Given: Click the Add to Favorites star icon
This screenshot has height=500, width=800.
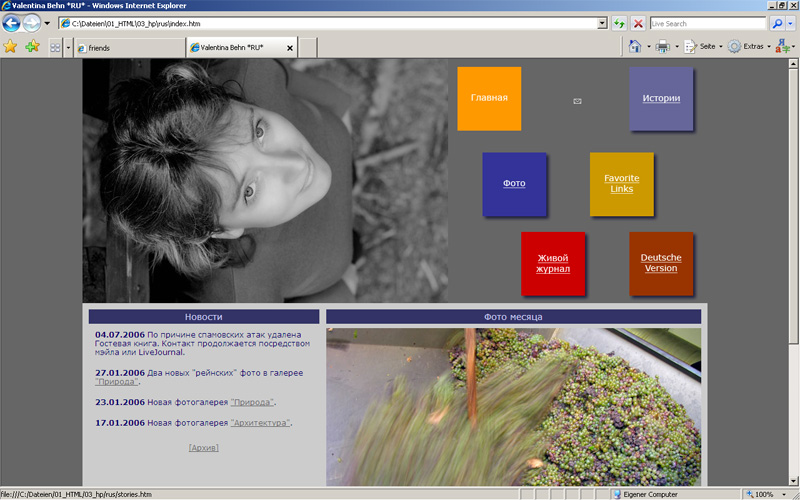Looking at the screenshot, I should (x=32, y=47).
